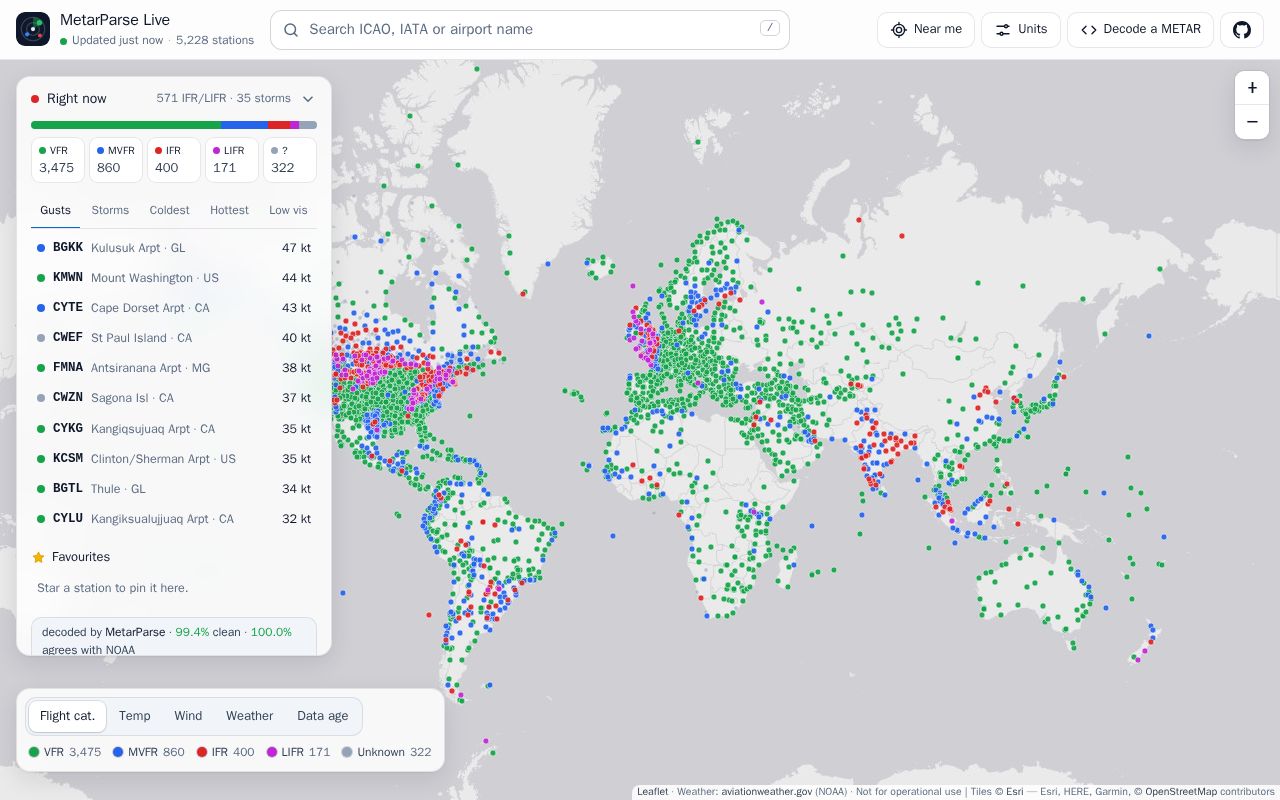Open CYKG Kangiqsujuaq Arpt row
1280x800 pixels.
(x=174, y=429)
